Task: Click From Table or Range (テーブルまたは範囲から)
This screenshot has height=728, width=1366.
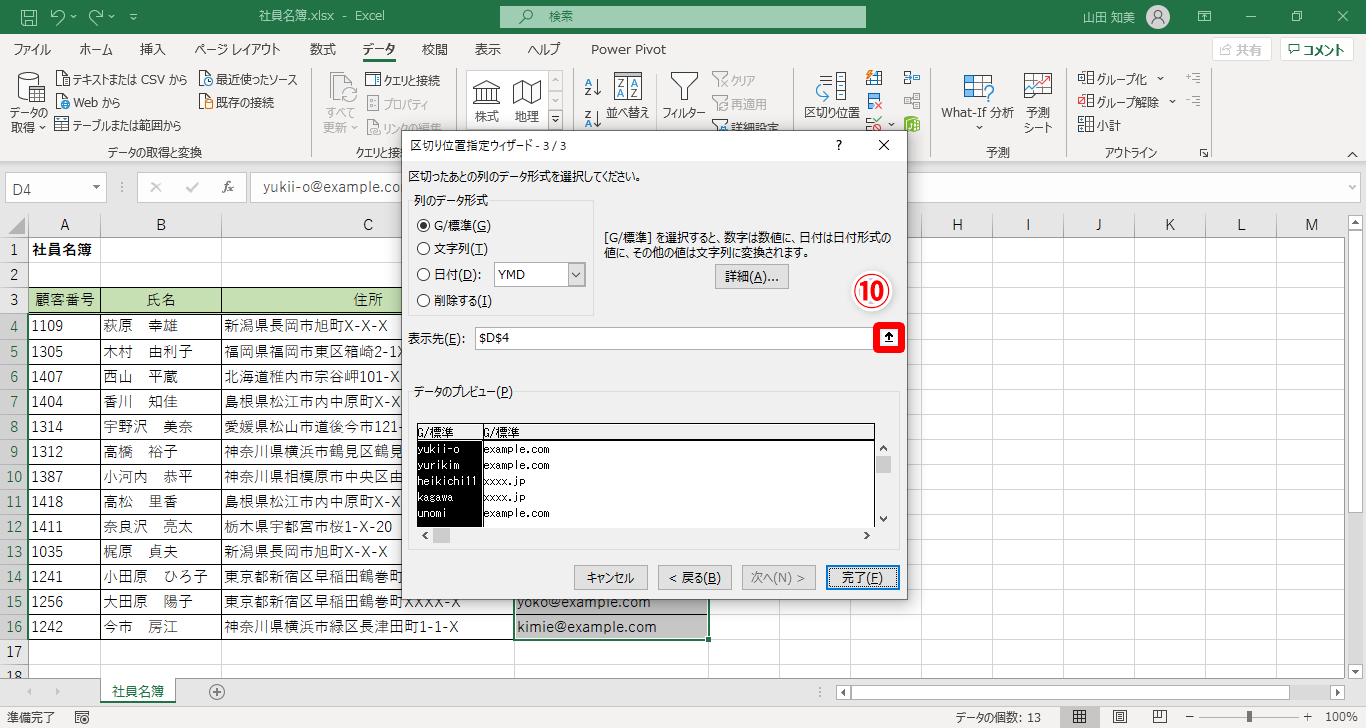Action: click(x=118, y=125)
